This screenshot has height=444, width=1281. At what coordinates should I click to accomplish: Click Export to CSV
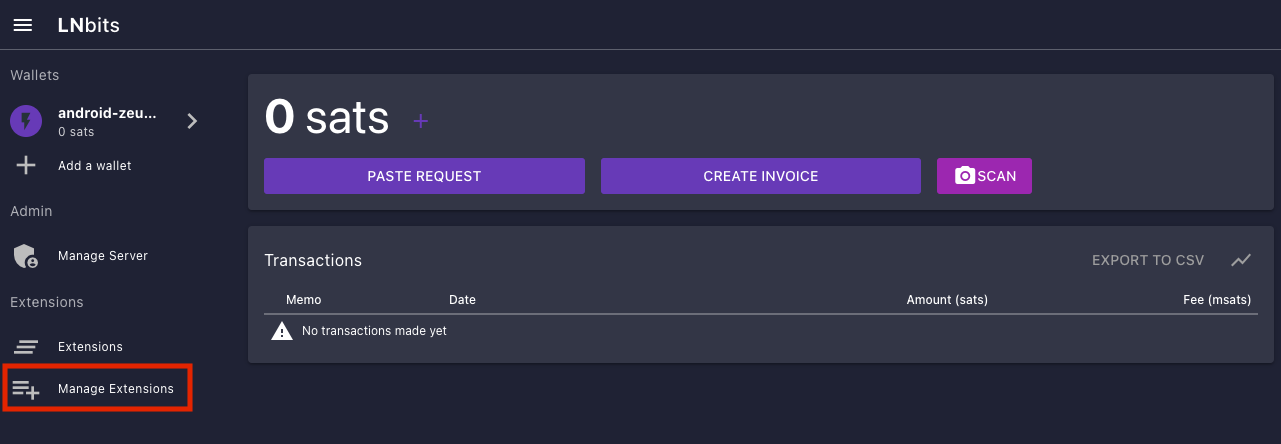tap(1148, 260)
